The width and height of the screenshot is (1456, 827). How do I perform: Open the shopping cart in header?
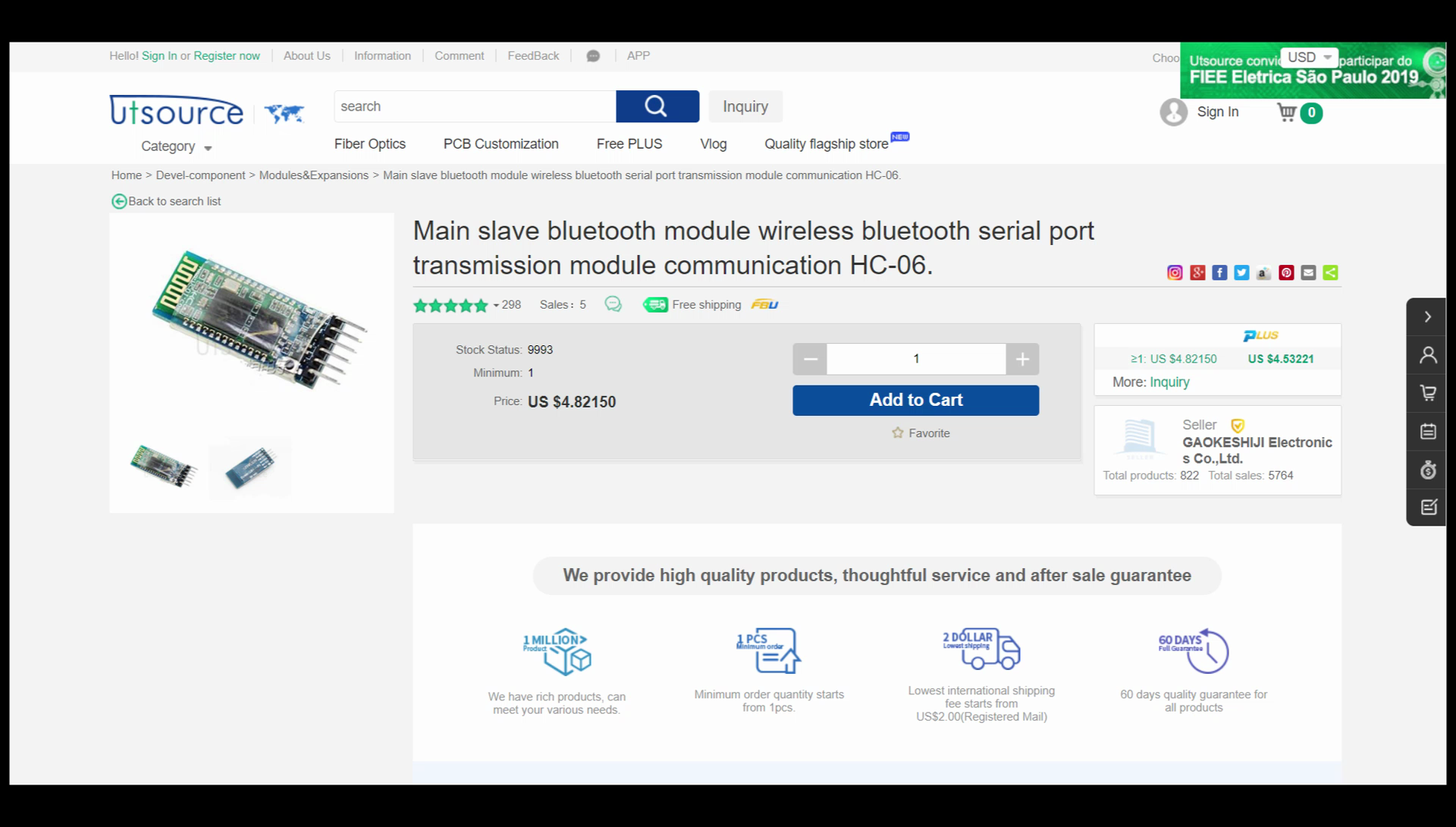point(1287,112)
